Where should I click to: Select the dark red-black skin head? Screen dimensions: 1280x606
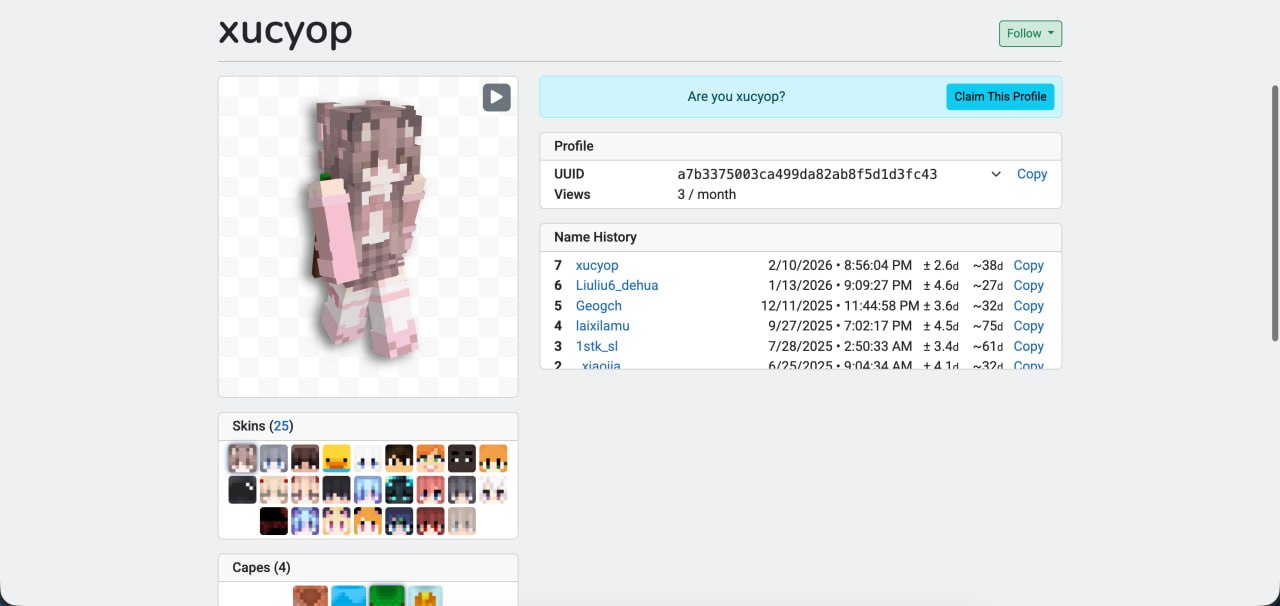point(274,521)
